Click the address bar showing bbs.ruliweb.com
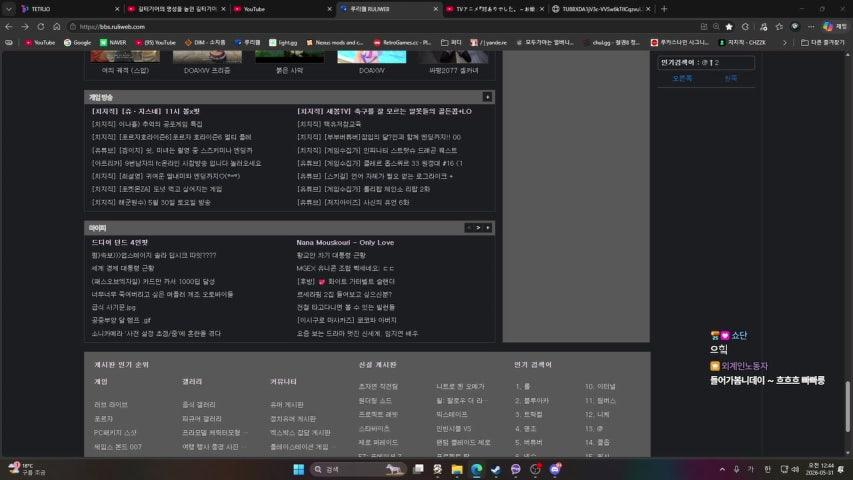853x480 pixels. 381,26
